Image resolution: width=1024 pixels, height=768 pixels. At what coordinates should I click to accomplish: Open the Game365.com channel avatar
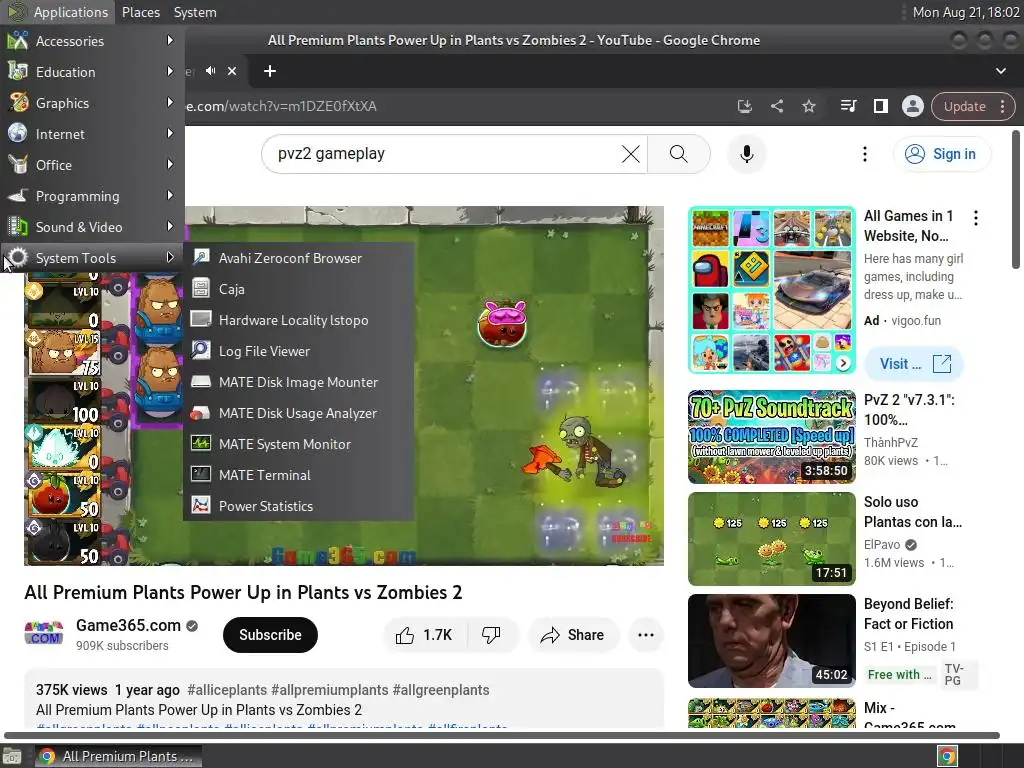coord(44,633)
